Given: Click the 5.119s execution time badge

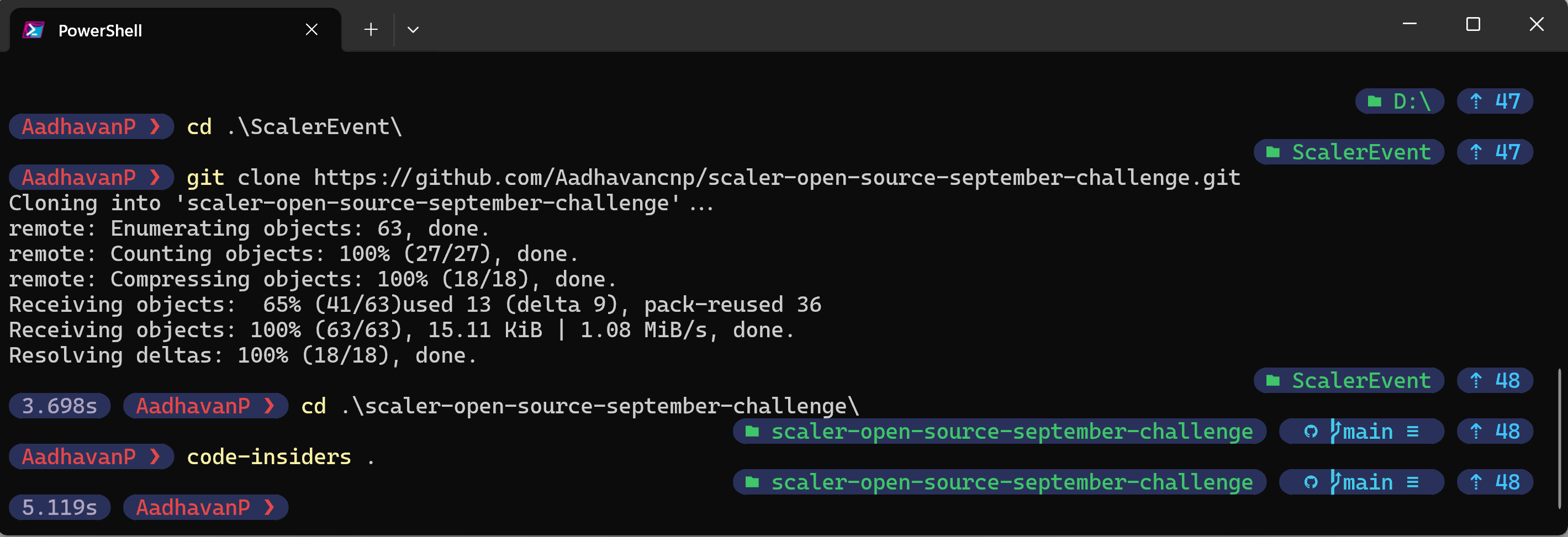Looking at the screenshot, I should click(x=59, y=507).
